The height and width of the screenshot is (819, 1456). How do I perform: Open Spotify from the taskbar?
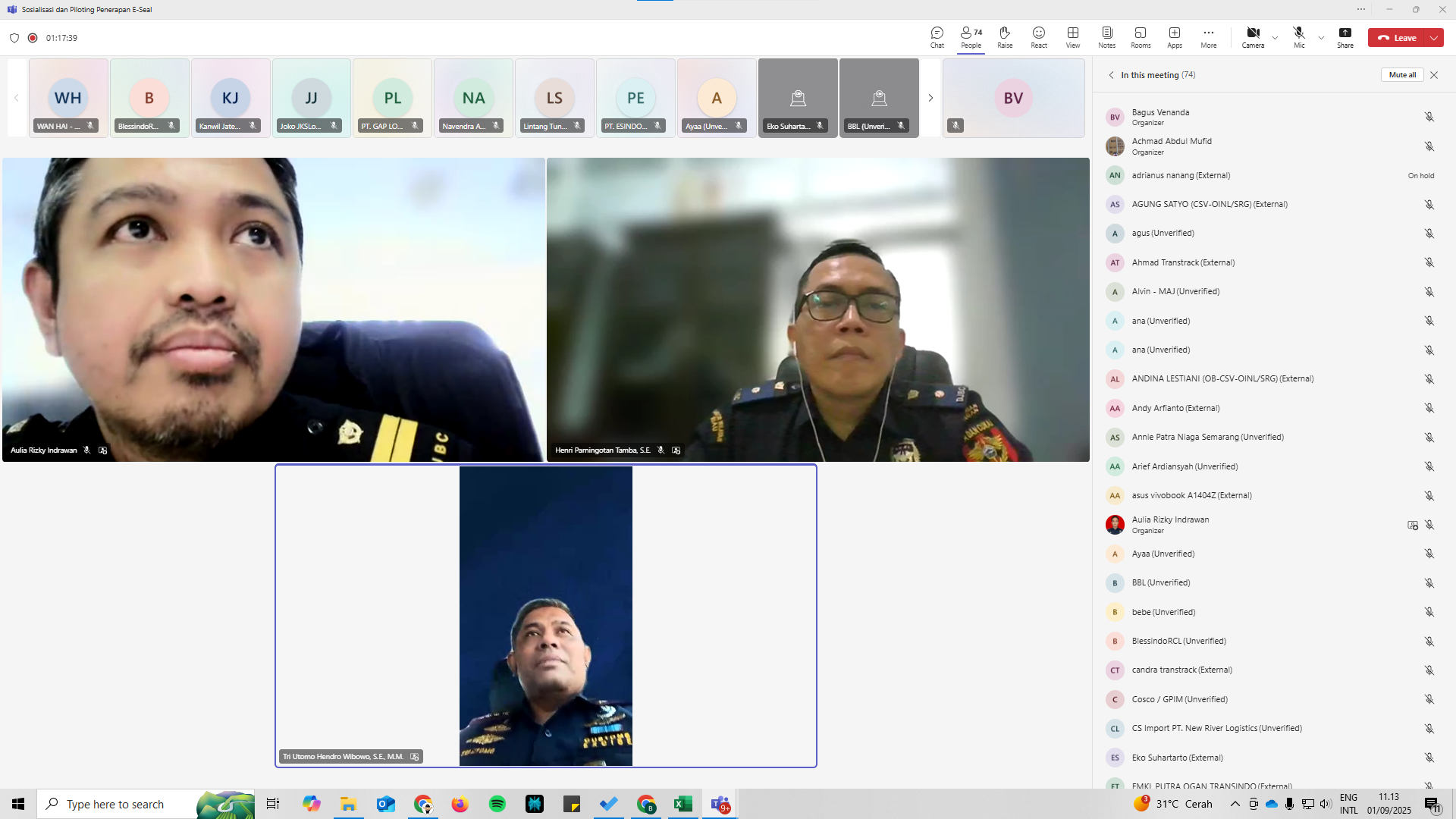click(497, 804)
